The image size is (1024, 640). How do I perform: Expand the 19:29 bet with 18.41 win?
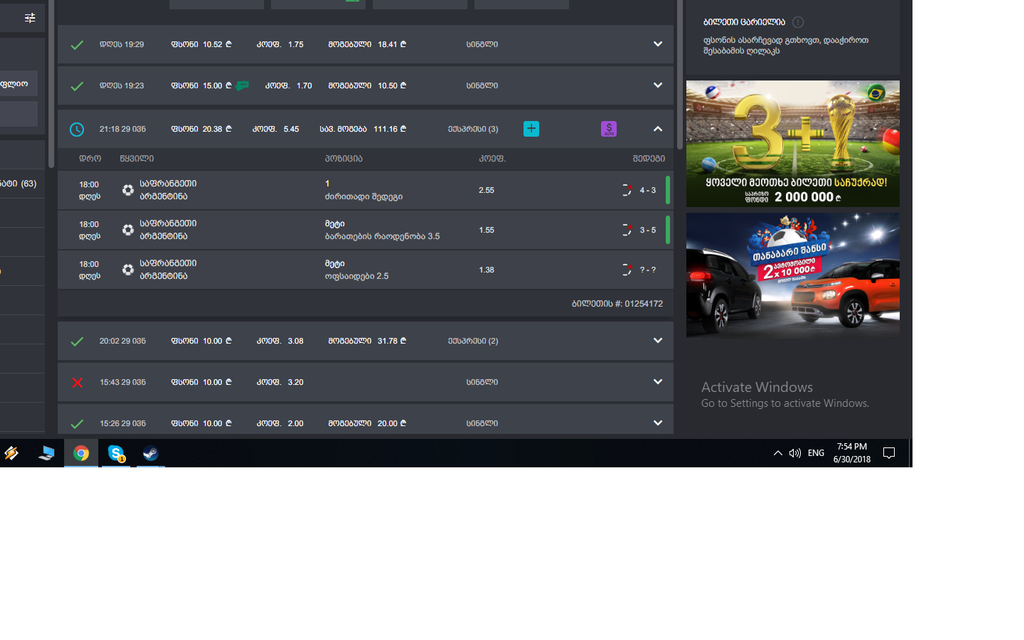click(658, 44)
